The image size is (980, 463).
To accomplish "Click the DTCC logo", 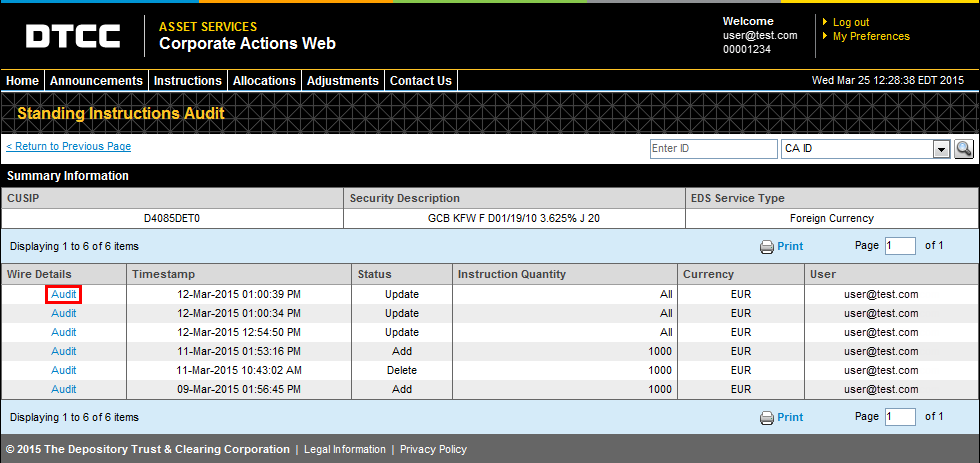I will pos(73,36).
